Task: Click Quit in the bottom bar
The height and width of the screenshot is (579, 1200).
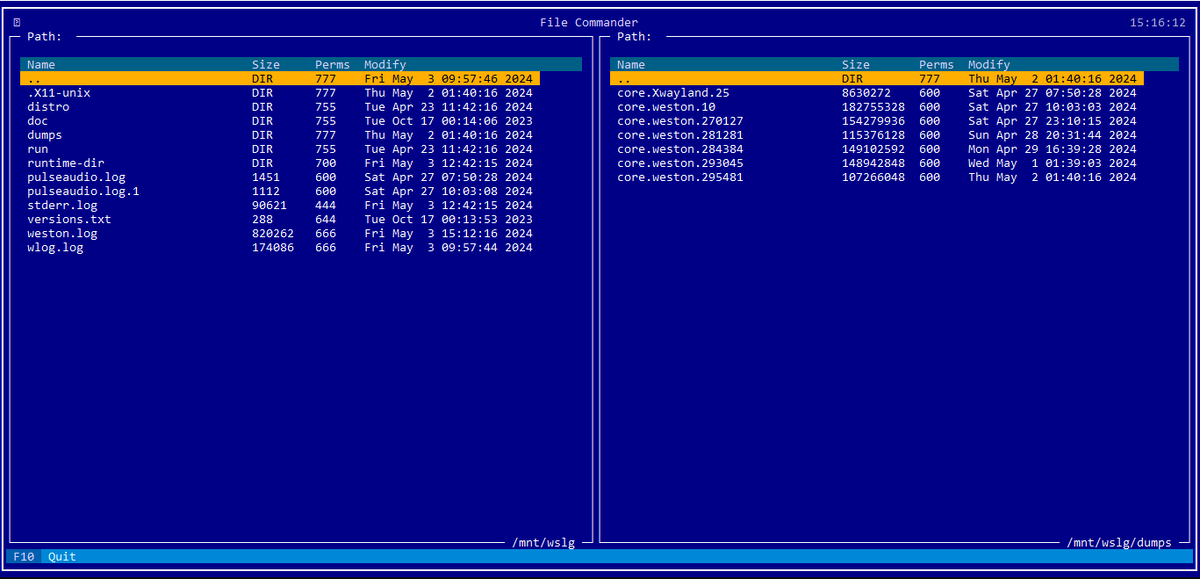Action: 62,557
